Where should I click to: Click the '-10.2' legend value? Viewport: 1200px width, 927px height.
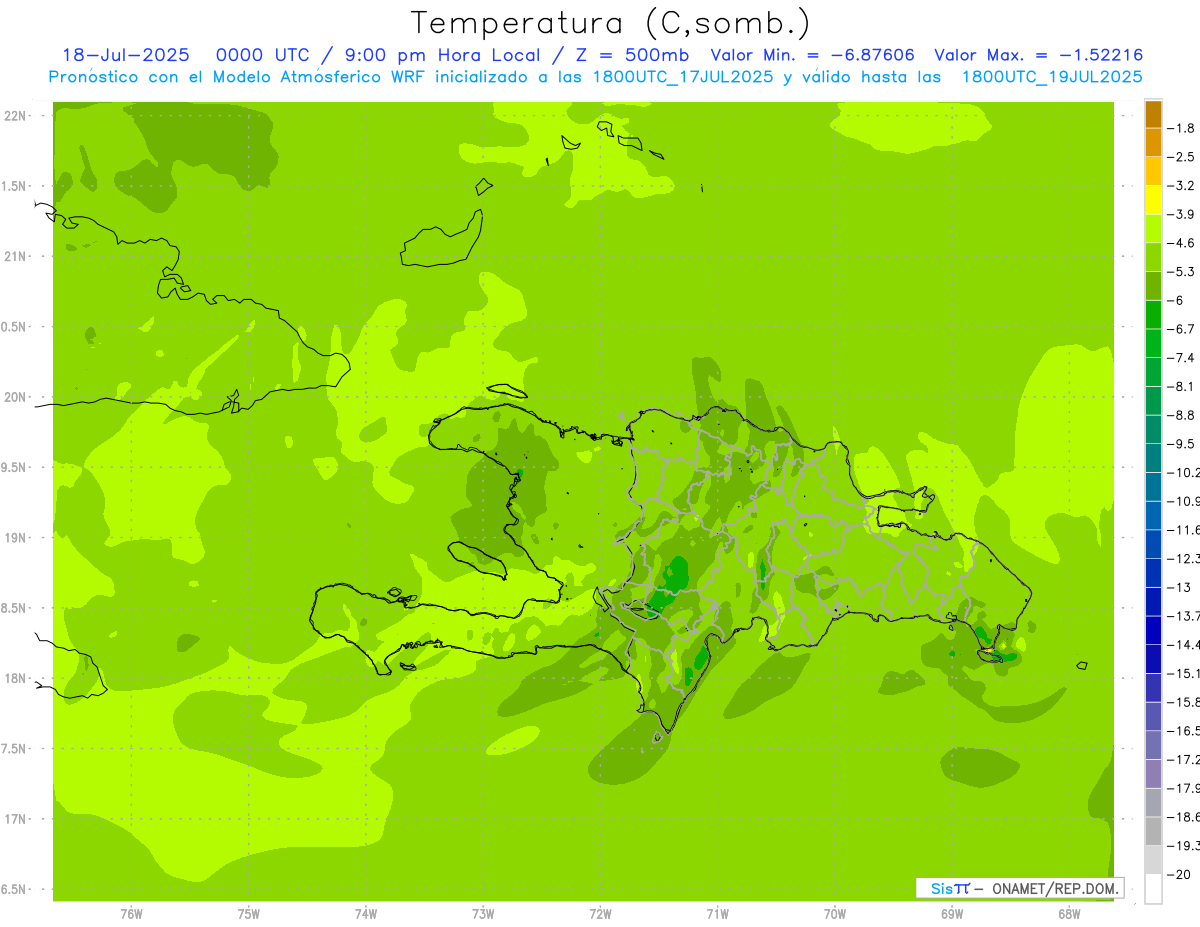coord(1183,473)
